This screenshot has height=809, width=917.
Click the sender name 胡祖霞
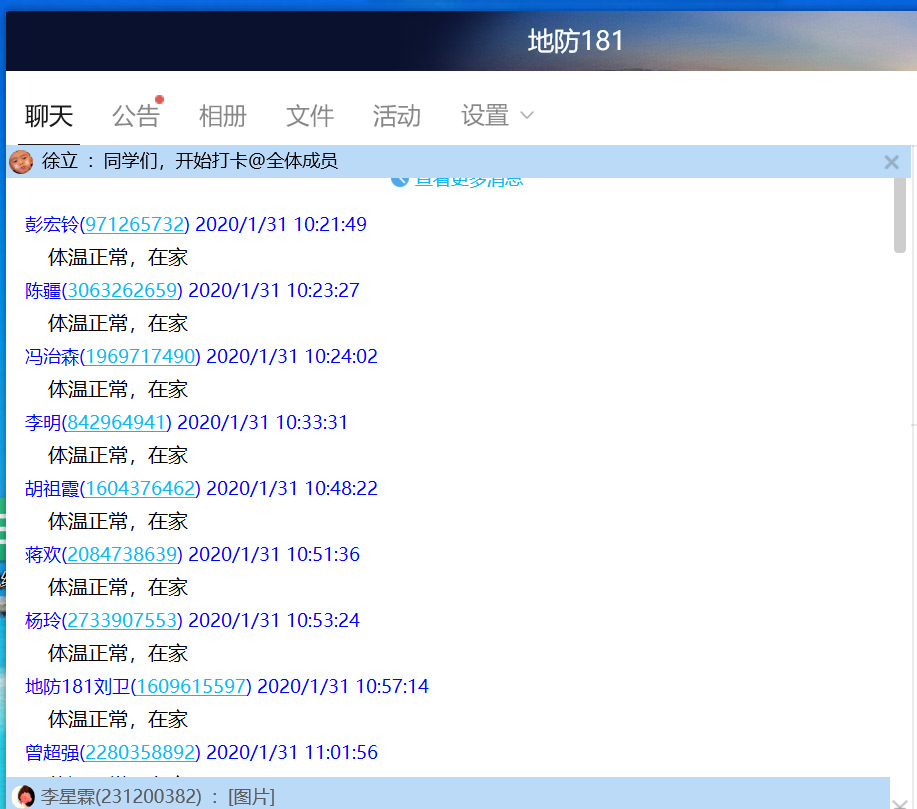(51, 489)
